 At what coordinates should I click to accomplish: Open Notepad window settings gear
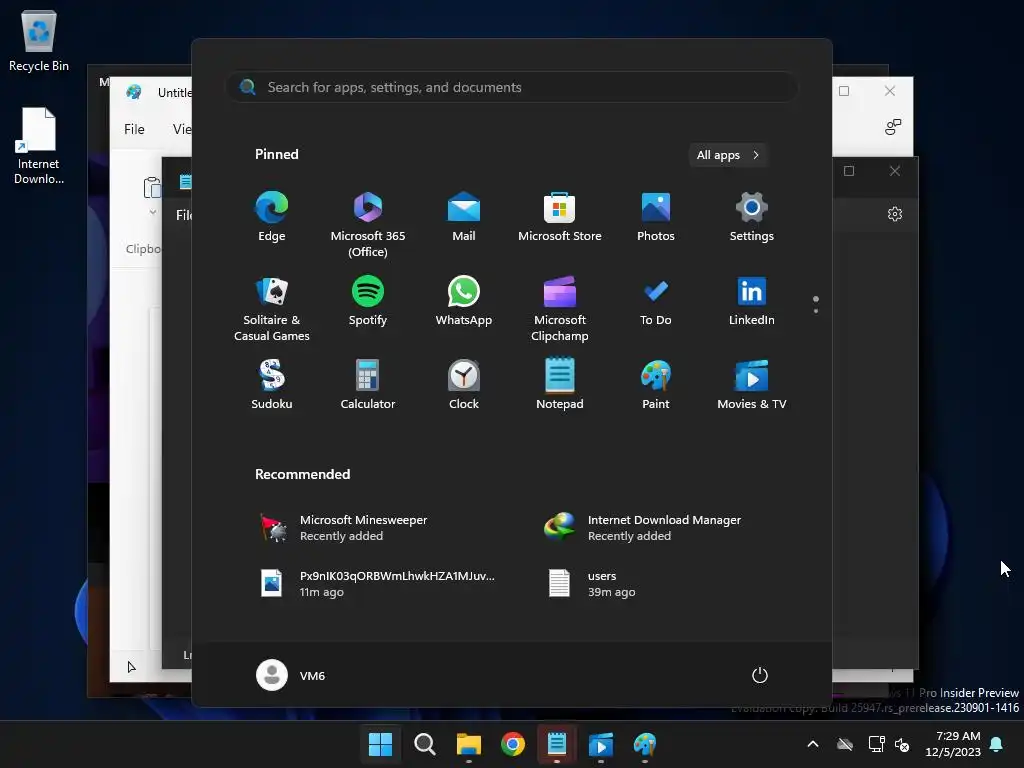pos(895,214)
